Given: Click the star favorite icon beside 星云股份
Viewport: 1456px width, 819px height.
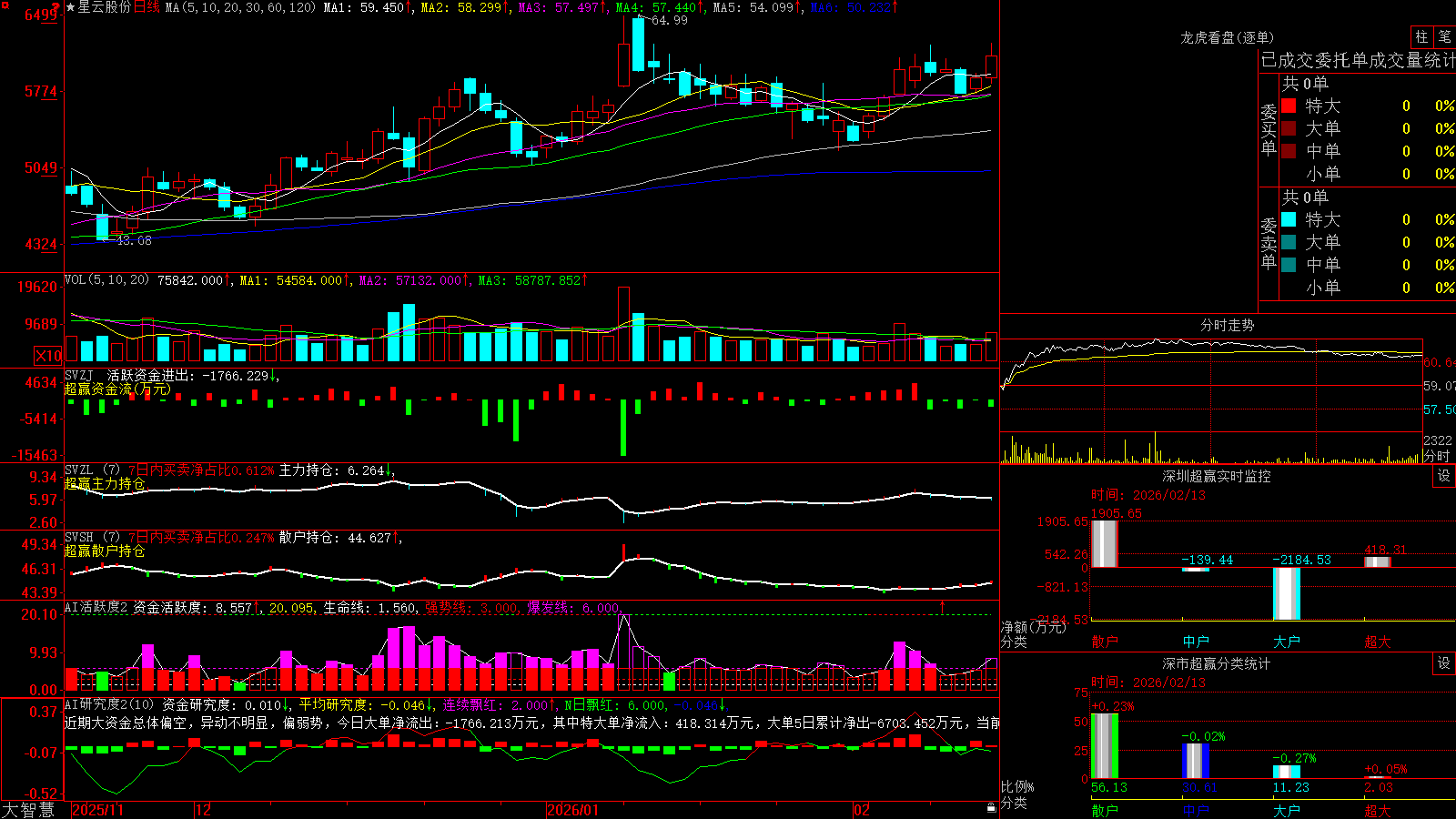Looking at the screenshot, I should (x=70, y=7).
